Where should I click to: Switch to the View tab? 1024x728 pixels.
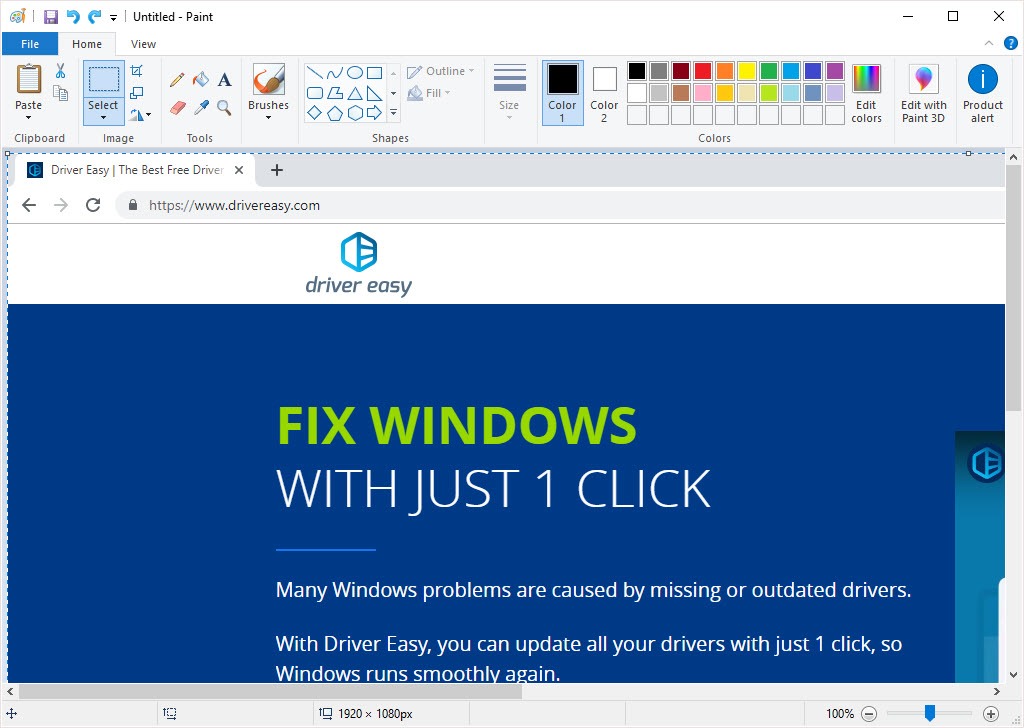[x=142, y=43]
